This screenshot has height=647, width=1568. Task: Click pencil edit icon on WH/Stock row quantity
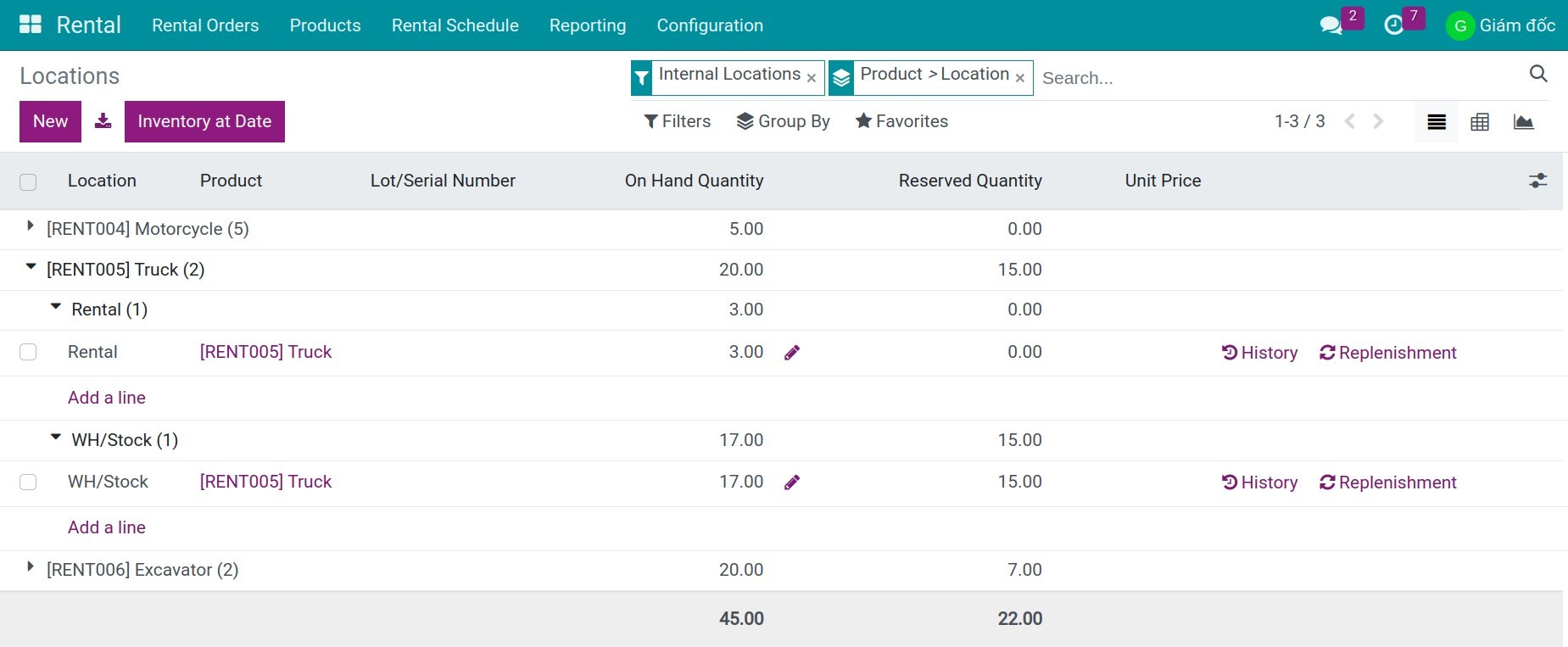tap(792, 482)
